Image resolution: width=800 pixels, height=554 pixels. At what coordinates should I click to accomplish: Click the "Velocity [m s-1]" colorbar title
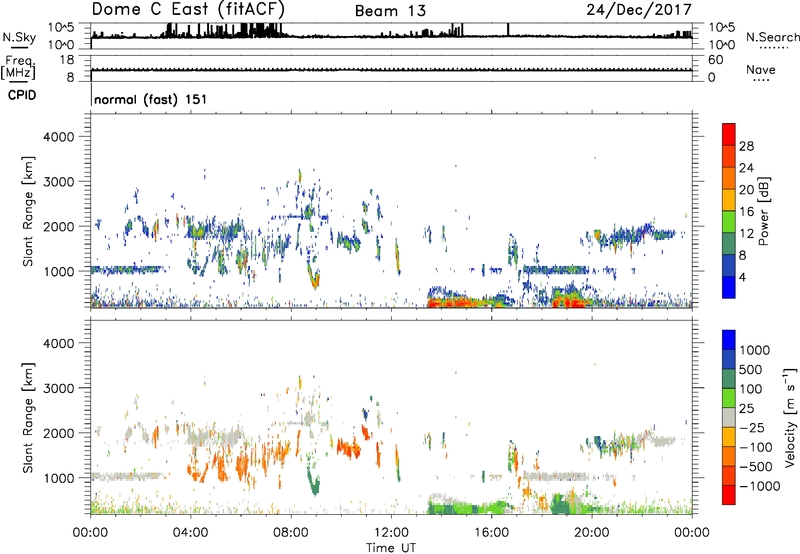(x=790, y=417)
